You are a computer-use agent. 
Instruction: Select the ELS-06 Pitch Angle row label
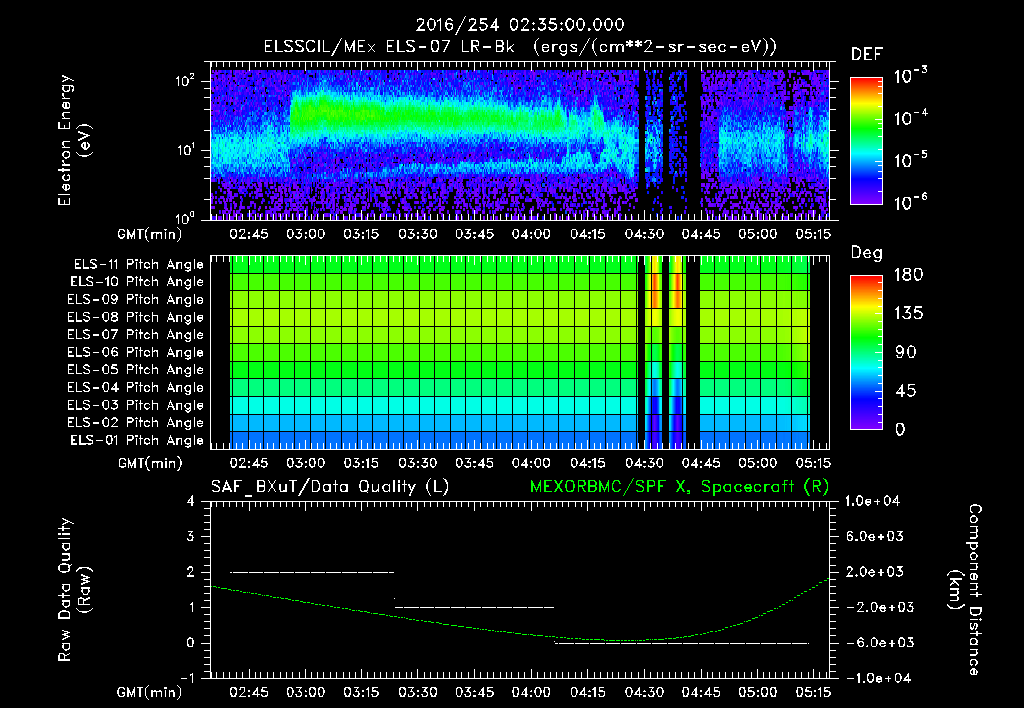point(136,352)
